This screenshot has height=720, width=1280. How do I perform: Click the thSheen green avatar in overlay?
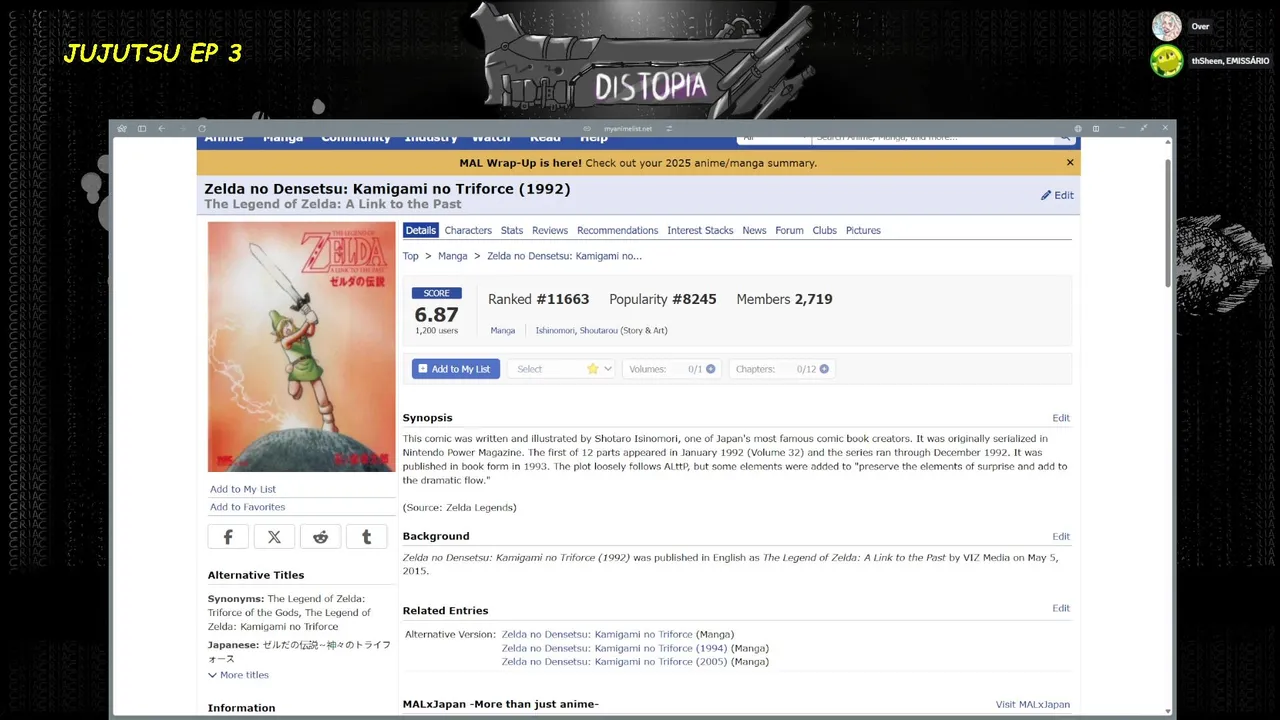coord(1166,61)
